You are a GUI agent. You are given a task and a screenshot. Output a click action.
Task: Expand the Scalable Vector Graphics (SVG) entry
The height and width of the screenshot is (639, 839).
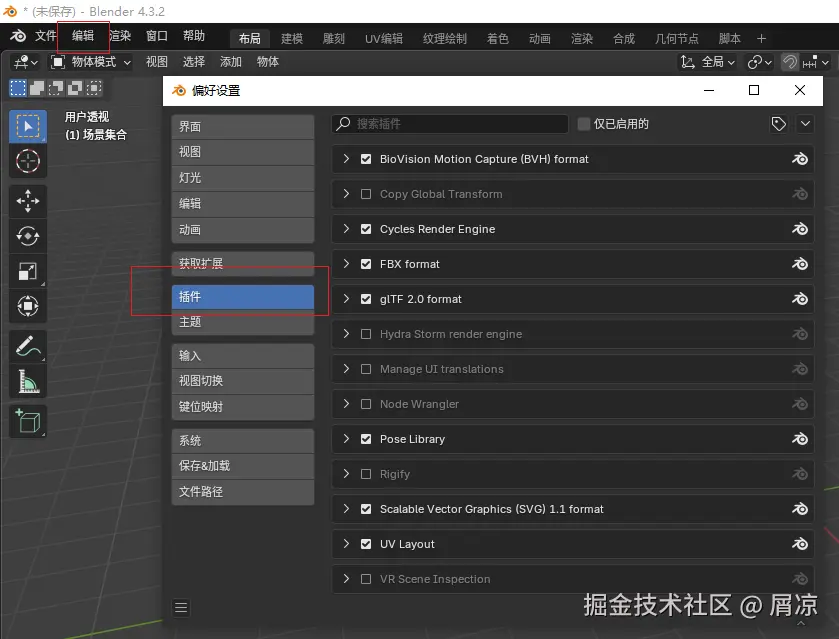(346, 509)
